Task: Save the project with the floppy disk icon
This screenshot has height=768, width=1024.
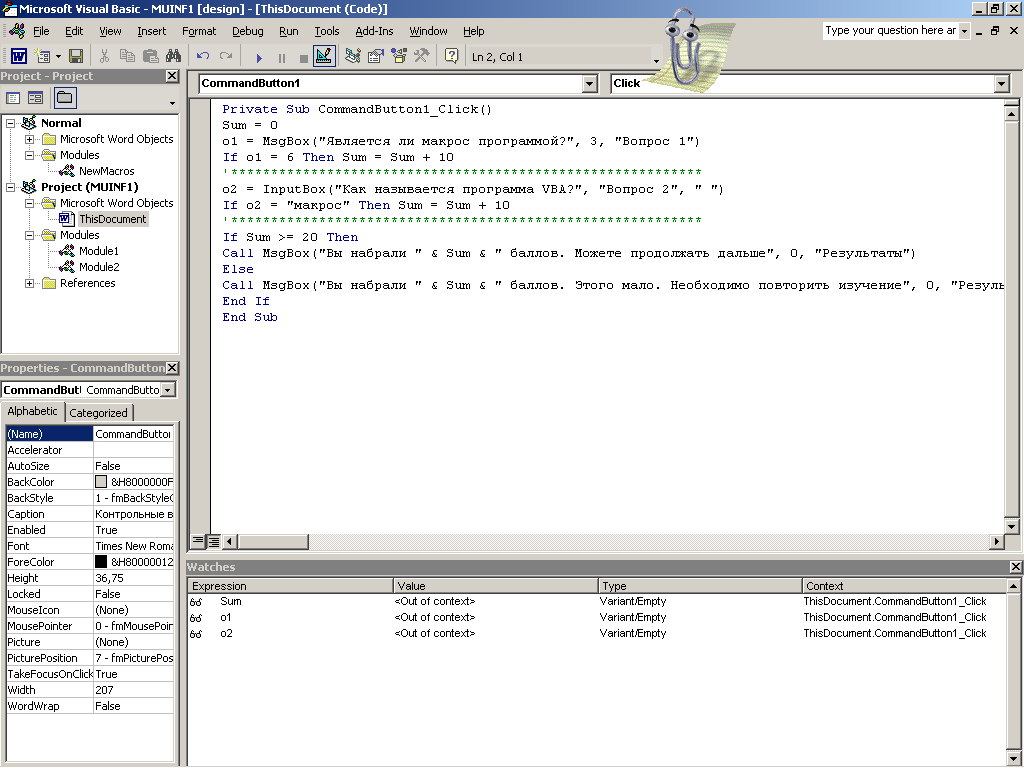Action: pyautogui.click(x=76, y=56)
